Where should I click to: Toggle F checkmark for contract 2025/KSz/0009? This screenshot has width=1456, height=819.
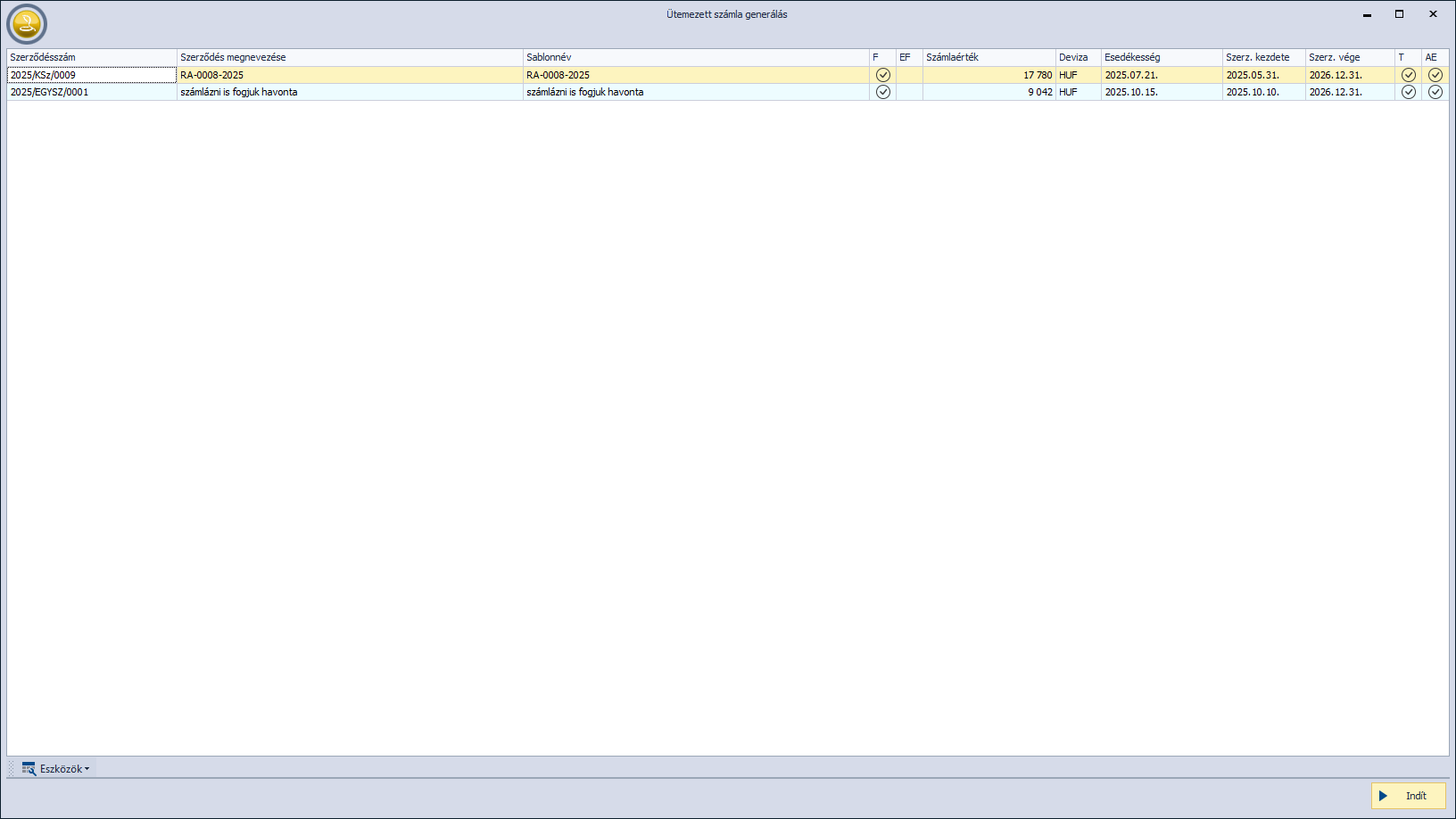[882, 75]
